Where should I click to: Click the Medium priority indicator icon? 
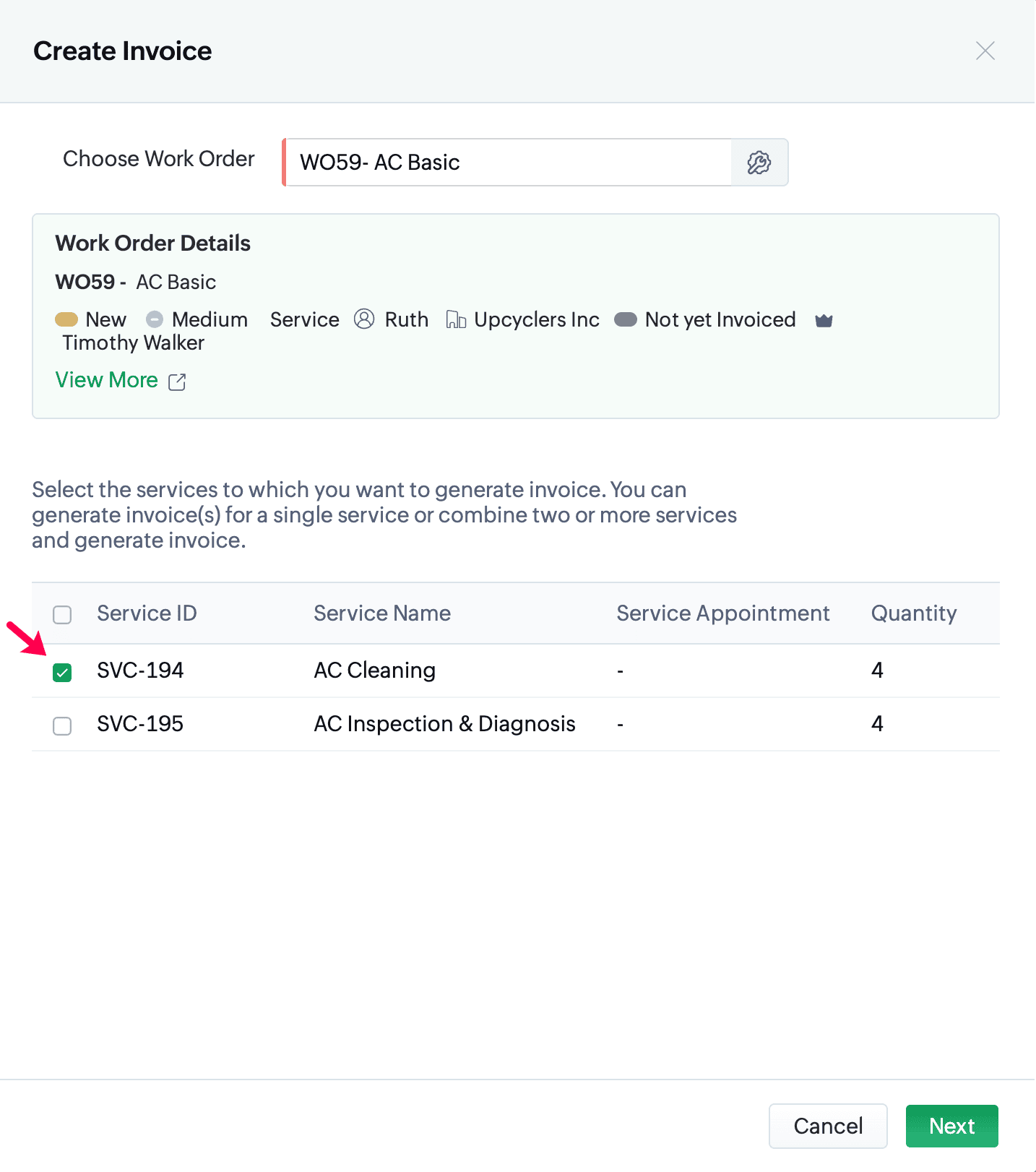155,319
